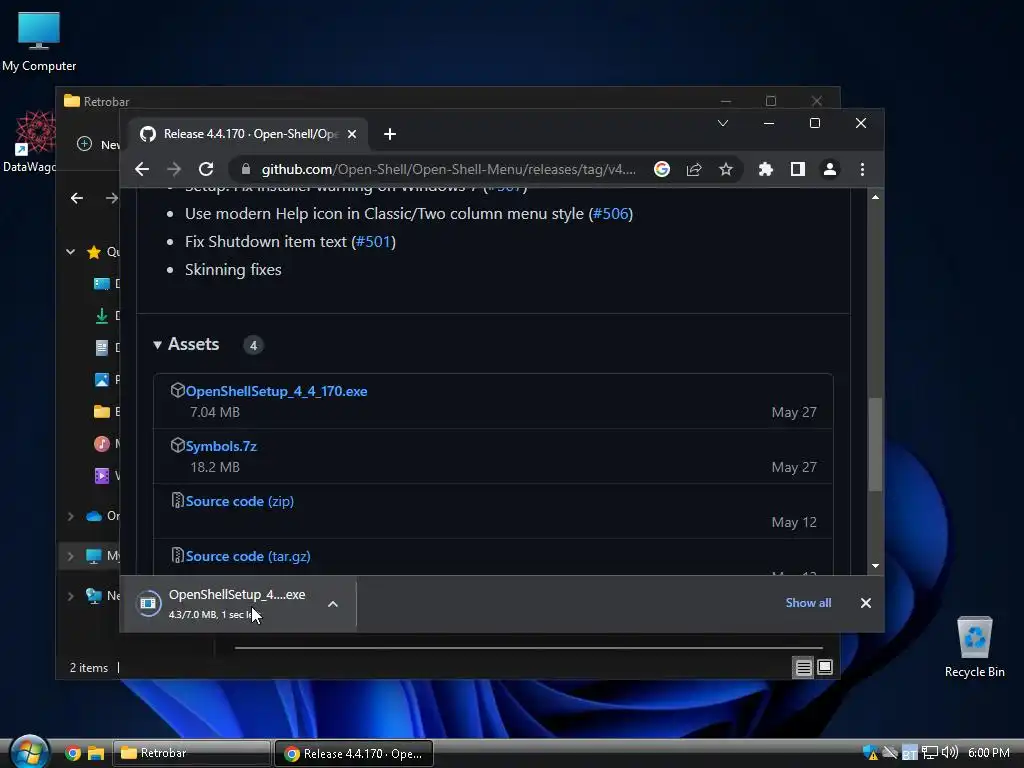Go back in Retrobar Explorer window
The width and height of the screenshot is (1024, 768).
(x=77, y=198)
